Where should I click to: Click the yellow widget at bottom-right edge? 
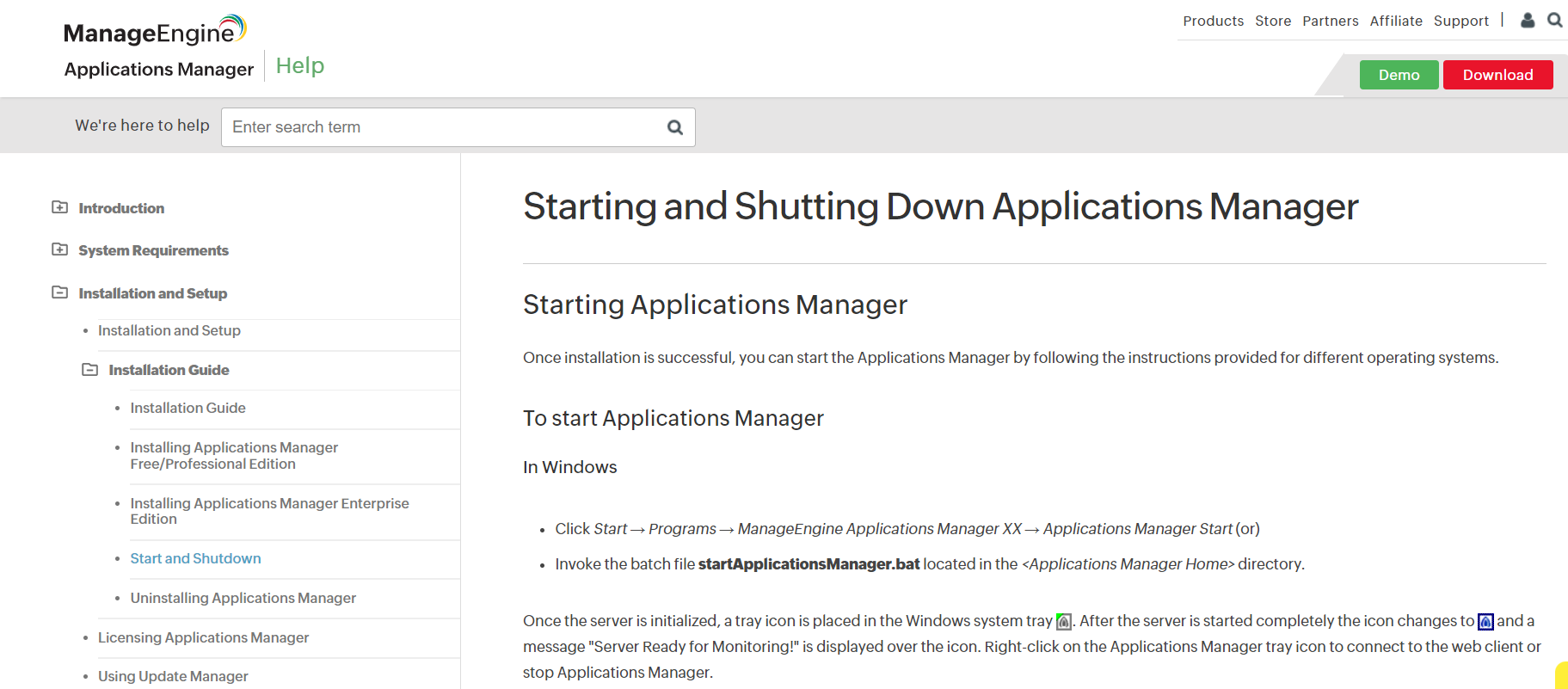coord(1561,676)
